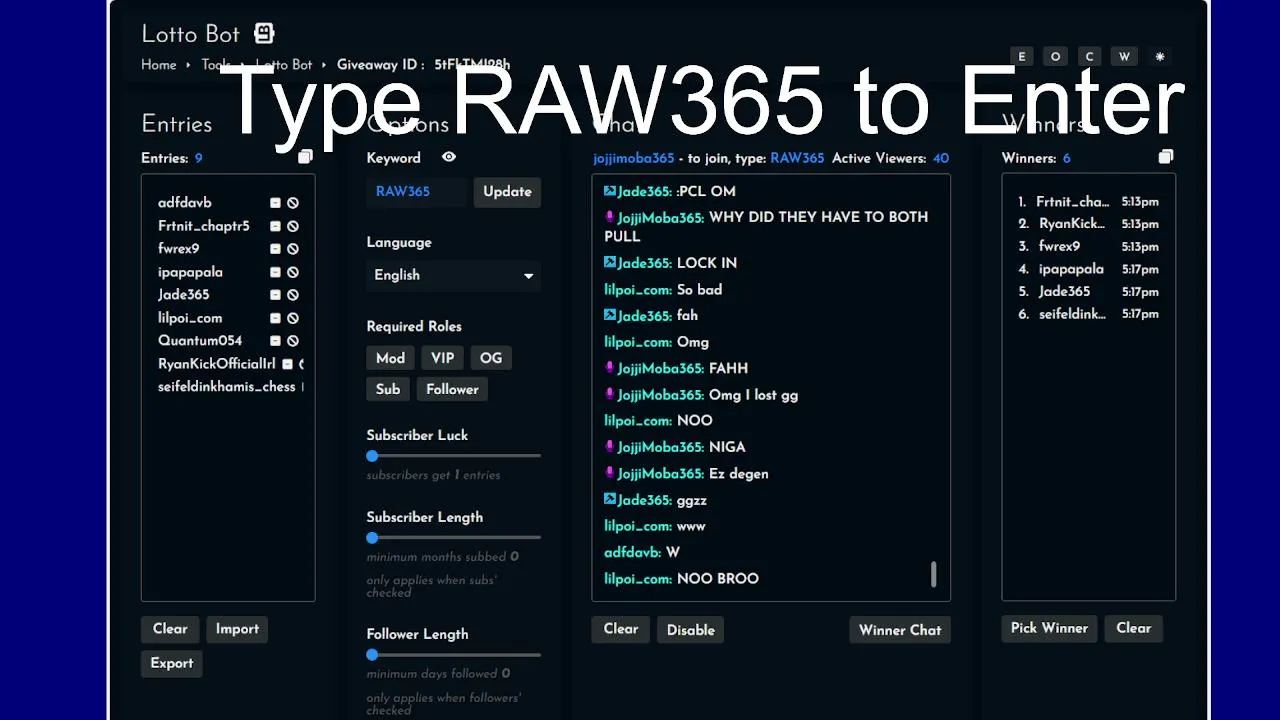Viewport: 1280px width, 720px height.
Task: Toggle the OG required role
Action: [x=491, y=358]
